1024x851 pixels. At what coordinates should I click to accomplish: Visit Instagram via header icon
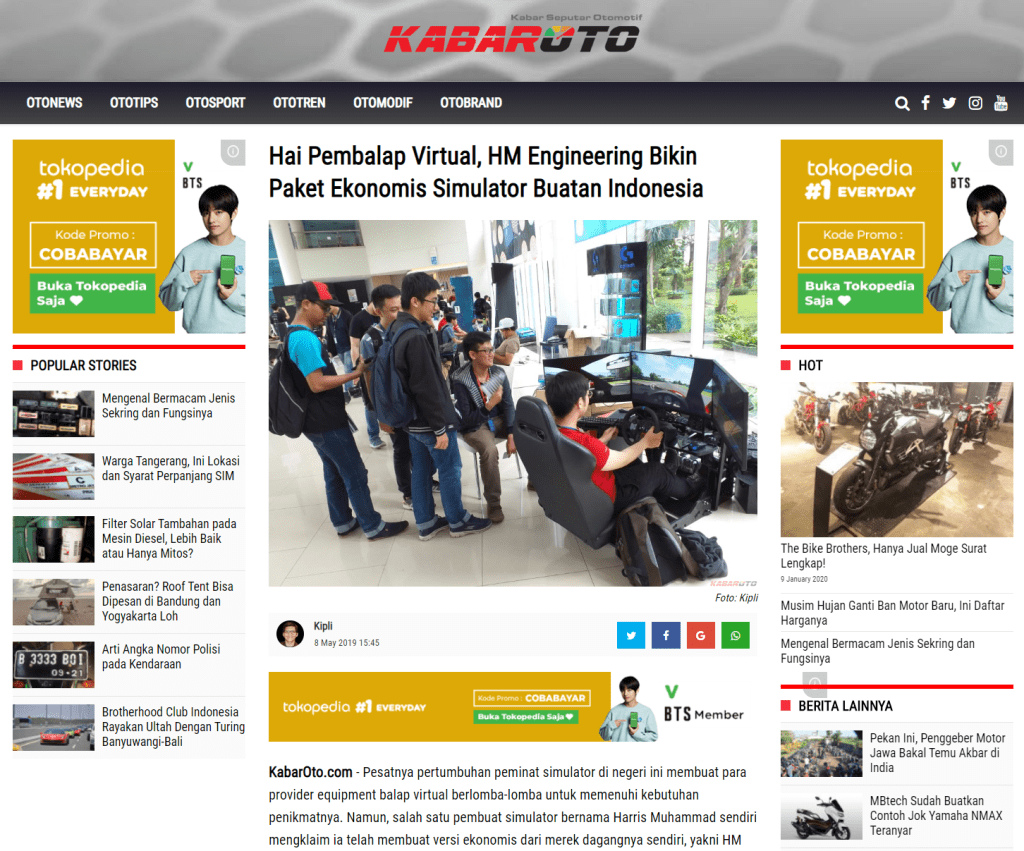(975, 103)
